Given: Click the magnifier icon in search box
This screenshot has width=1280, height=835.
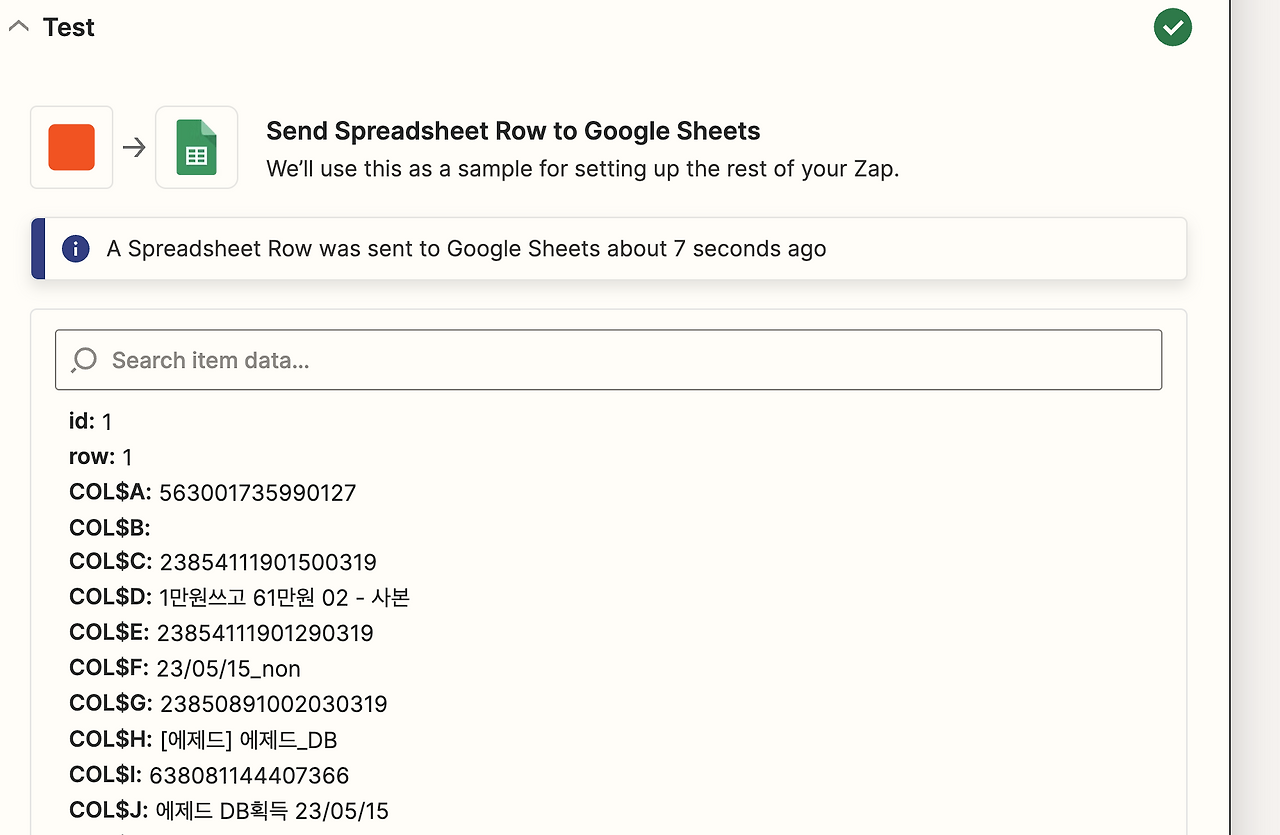Looking at the screenshot, I should click(84, 360).
